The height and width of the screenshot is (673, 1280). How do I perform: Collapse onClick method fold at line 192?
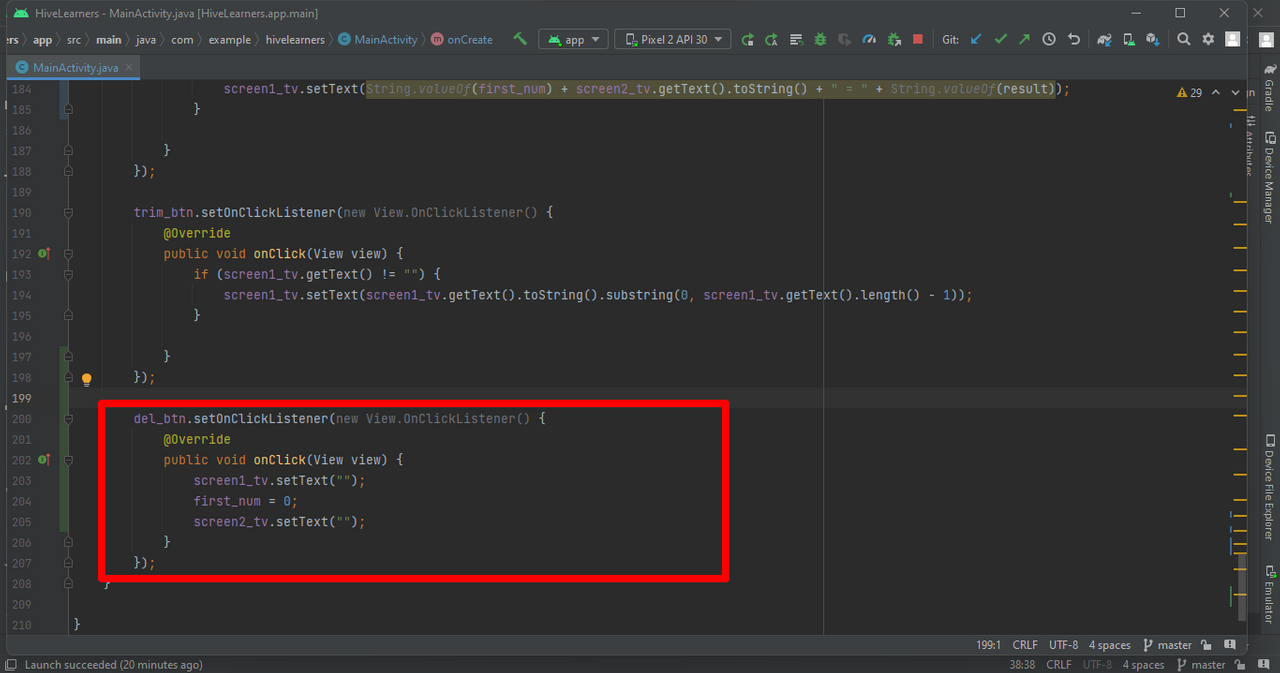pos(68,254)
